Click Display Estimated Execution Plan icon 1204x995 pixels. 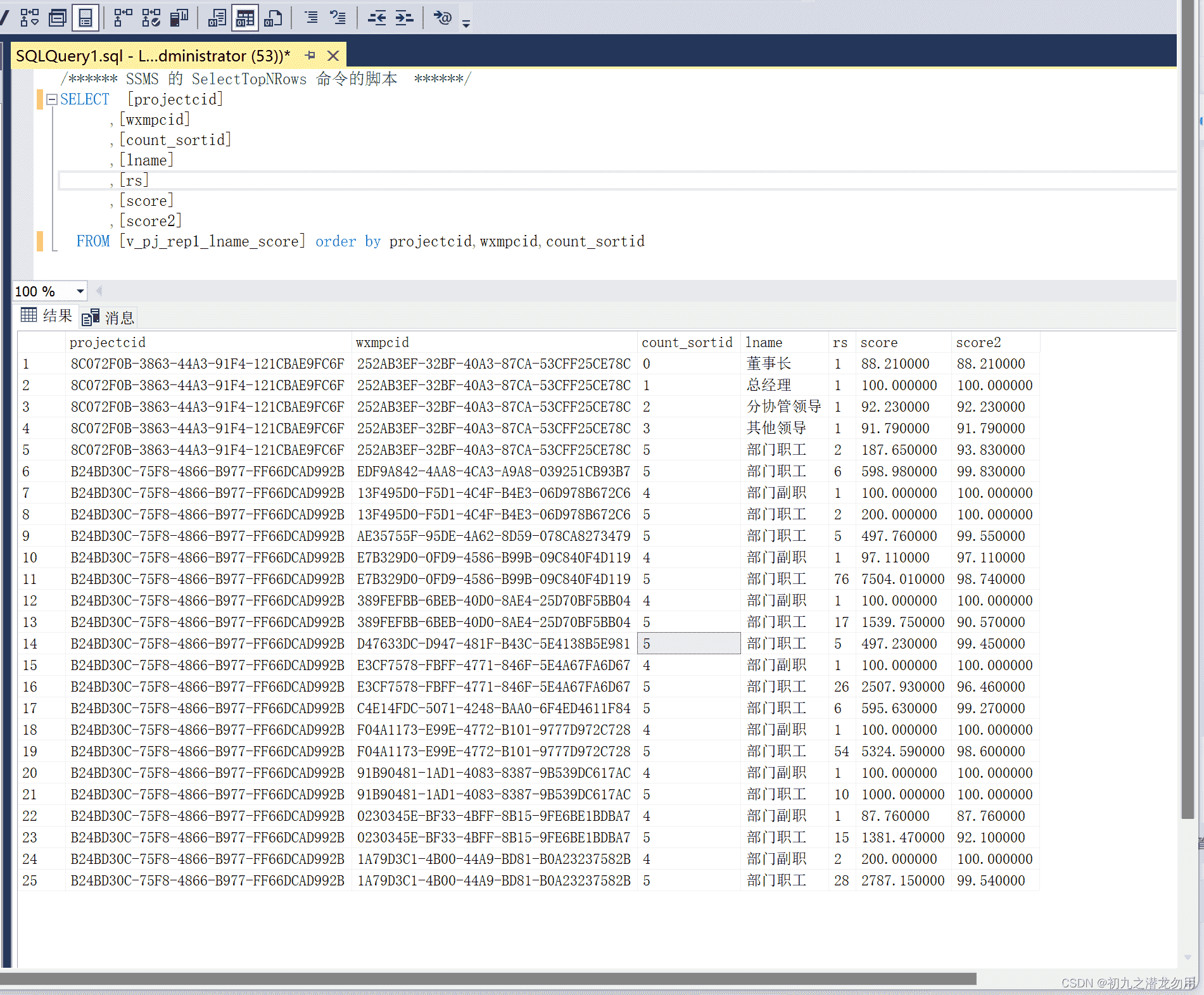pos(29,18)
